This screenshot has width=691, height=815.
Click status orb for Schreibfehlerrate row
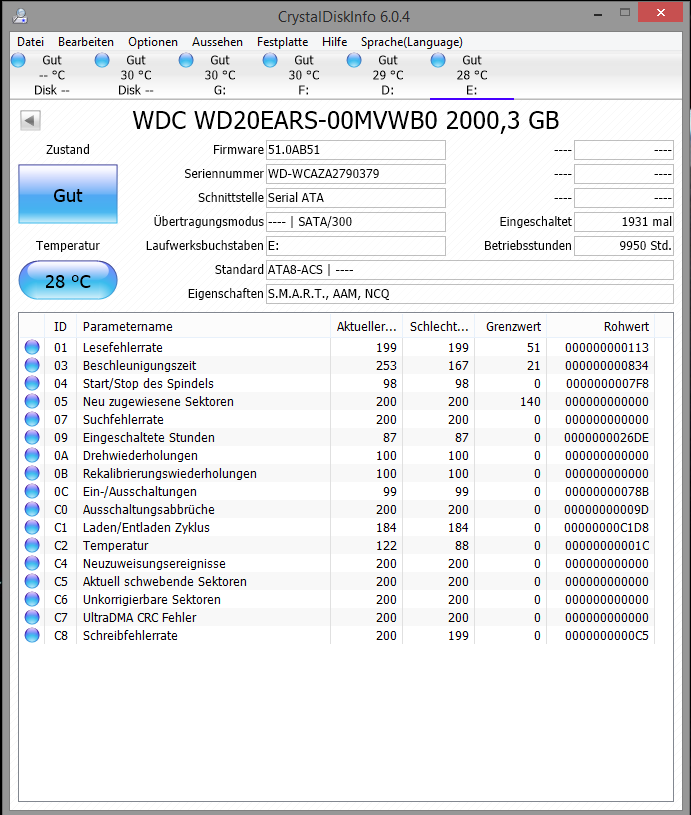click(32, 635)
